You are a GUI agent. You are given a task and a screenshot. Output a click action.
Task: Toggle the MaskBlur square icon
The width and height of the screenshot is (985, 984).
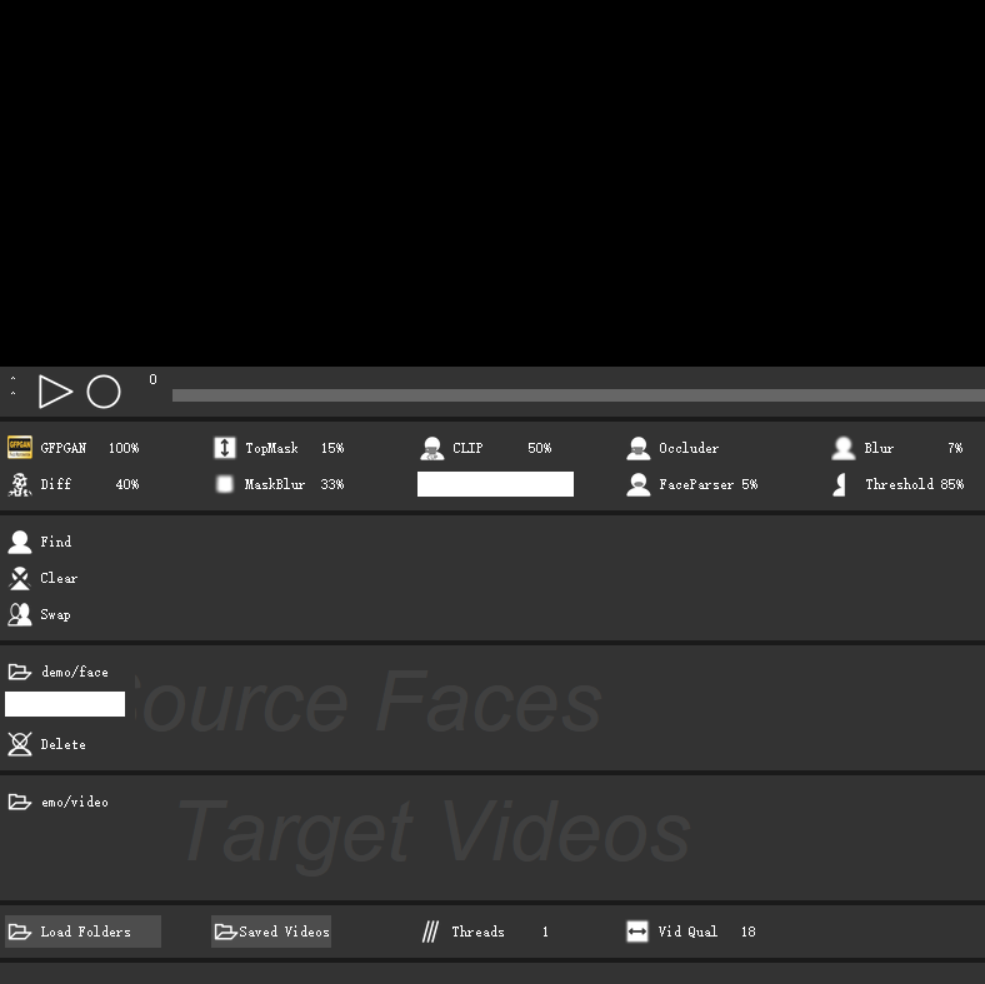224,484
